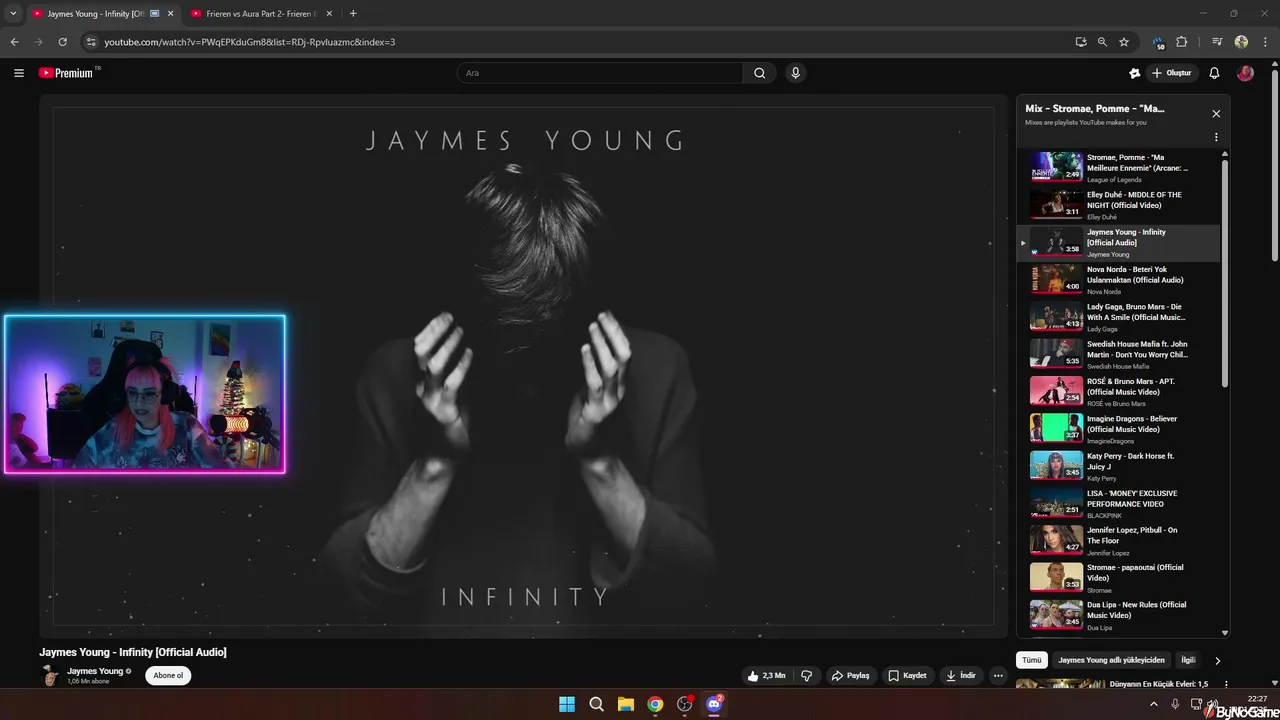Viewport: 1280px width, 720px height.
Task: Open Chrome extensions puzzle icon
Action: click(1182, 42)
